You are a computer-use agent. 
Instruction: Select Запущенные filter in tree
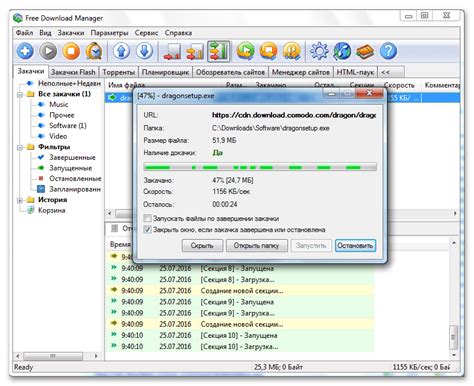pos(70,168)
